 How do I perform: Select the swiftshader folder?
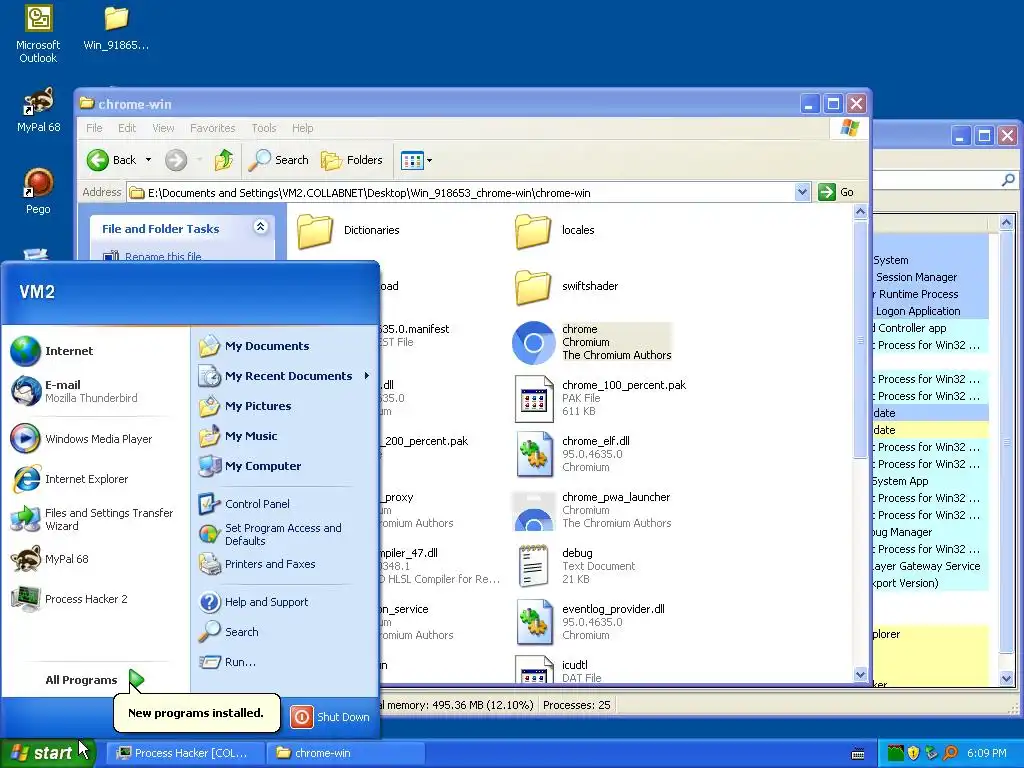point(566,286)
